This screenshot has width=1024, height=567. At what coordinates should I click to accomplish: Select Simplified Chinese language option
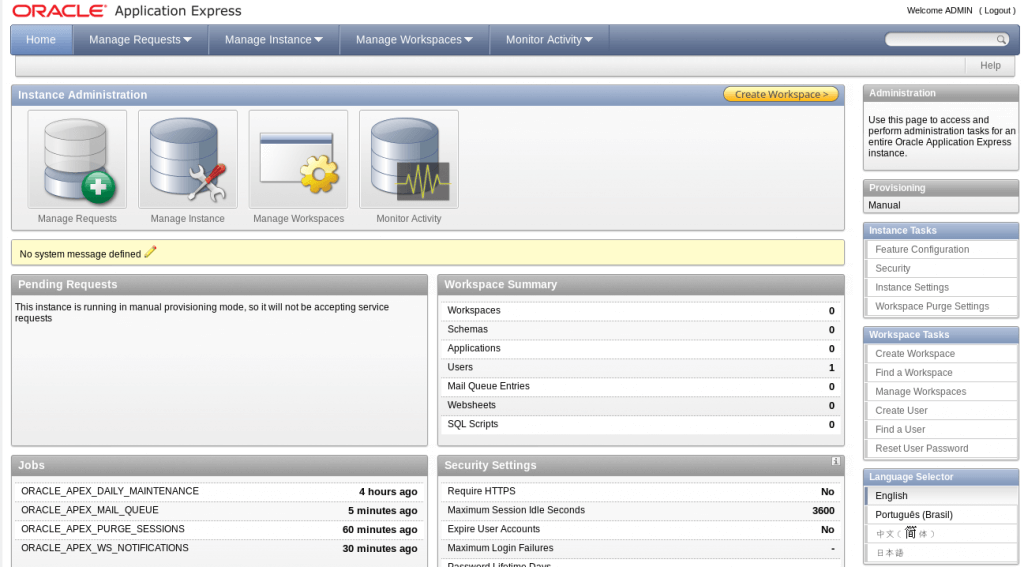[905, 534]
